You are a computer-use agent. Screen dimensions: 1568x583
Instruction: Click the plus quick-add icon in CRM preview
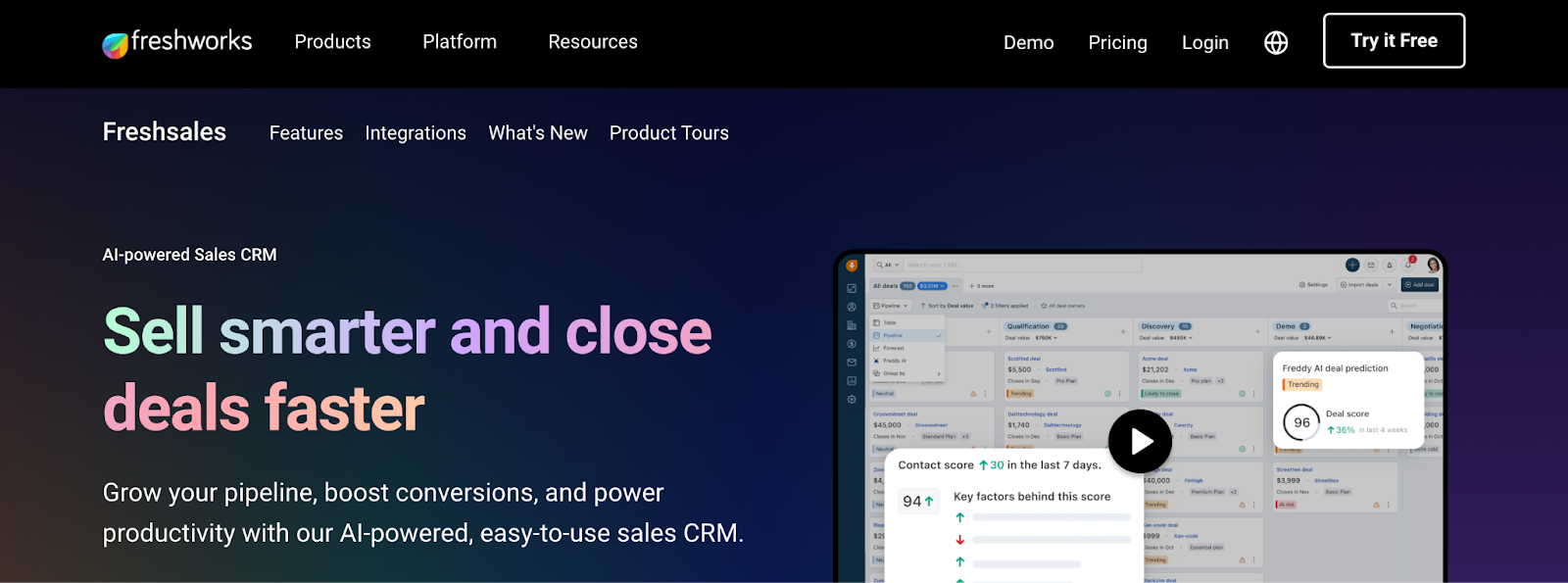[1352, 266]
